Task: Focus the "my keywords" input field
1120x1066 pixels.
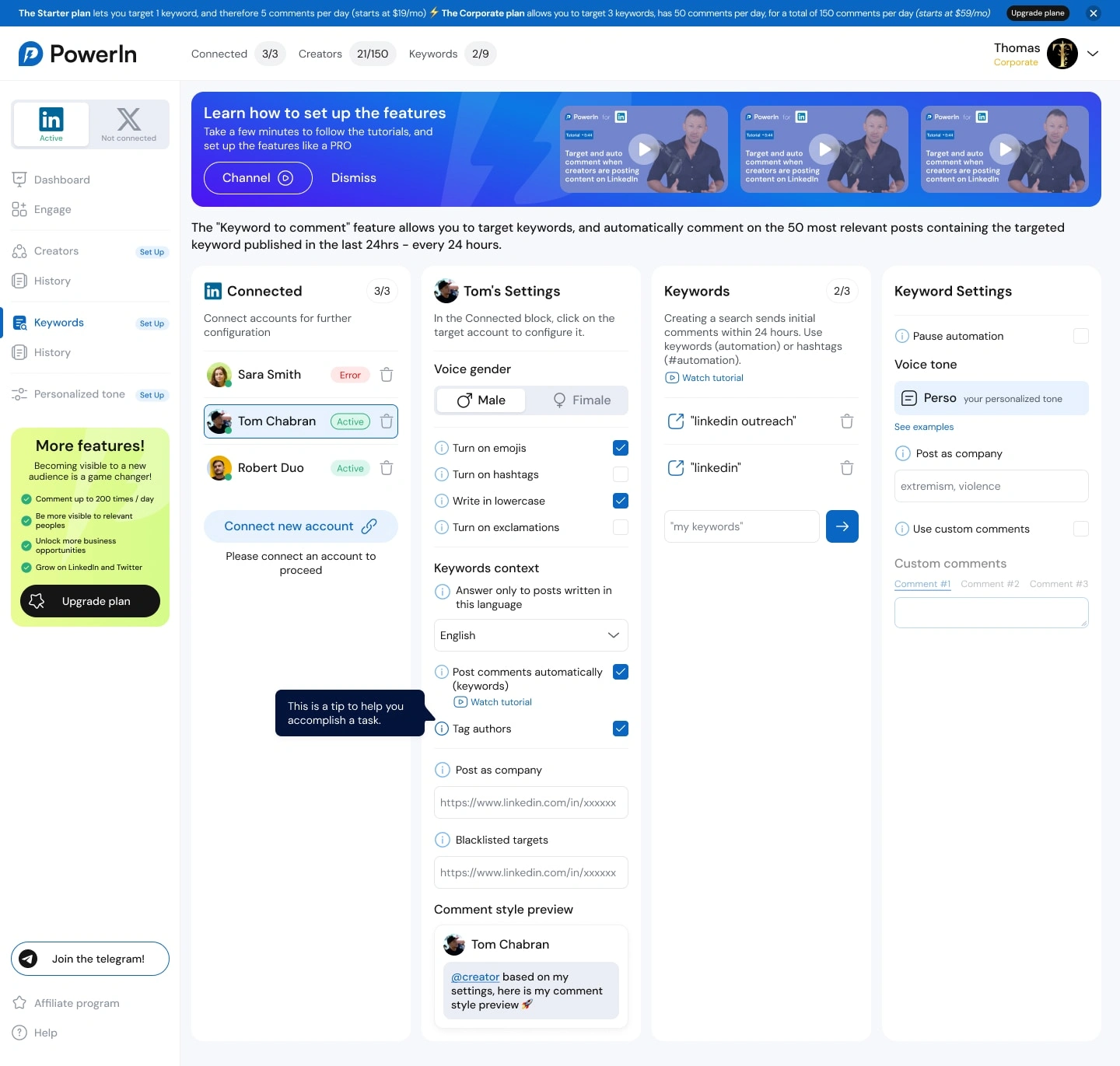Action: click(742, 526)
